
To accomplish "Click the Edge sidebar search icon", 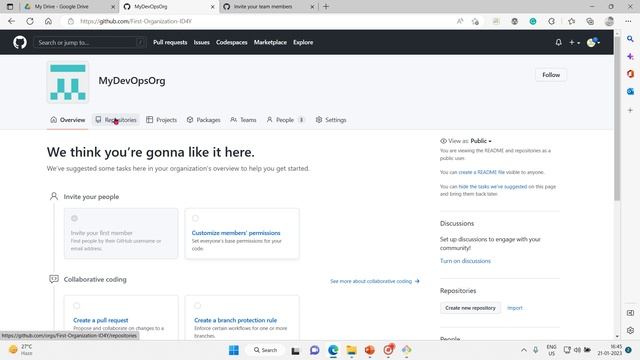I will click(630, 39).
